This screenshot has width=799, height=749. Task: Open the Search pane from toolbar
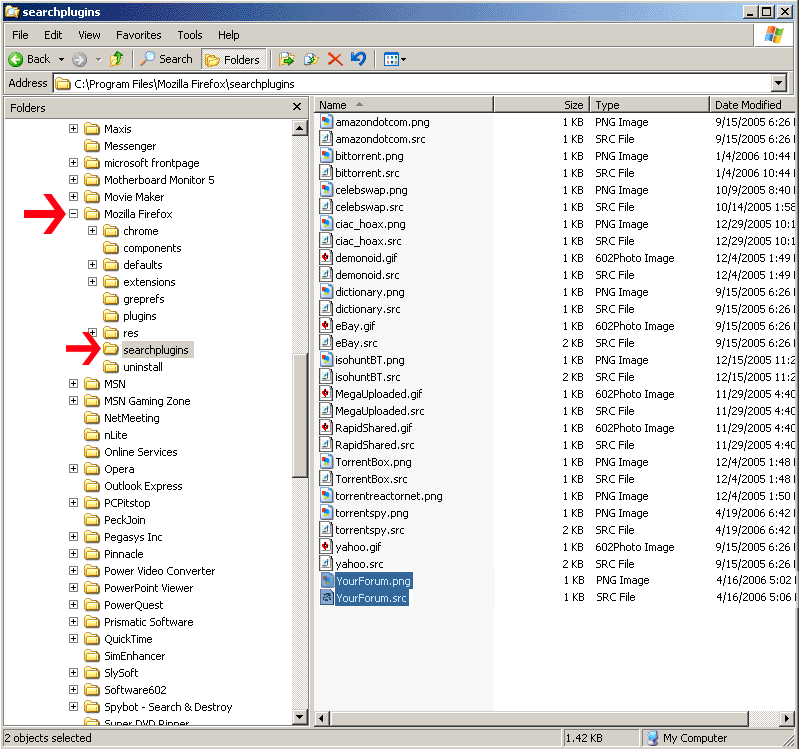tap(166, 60)
